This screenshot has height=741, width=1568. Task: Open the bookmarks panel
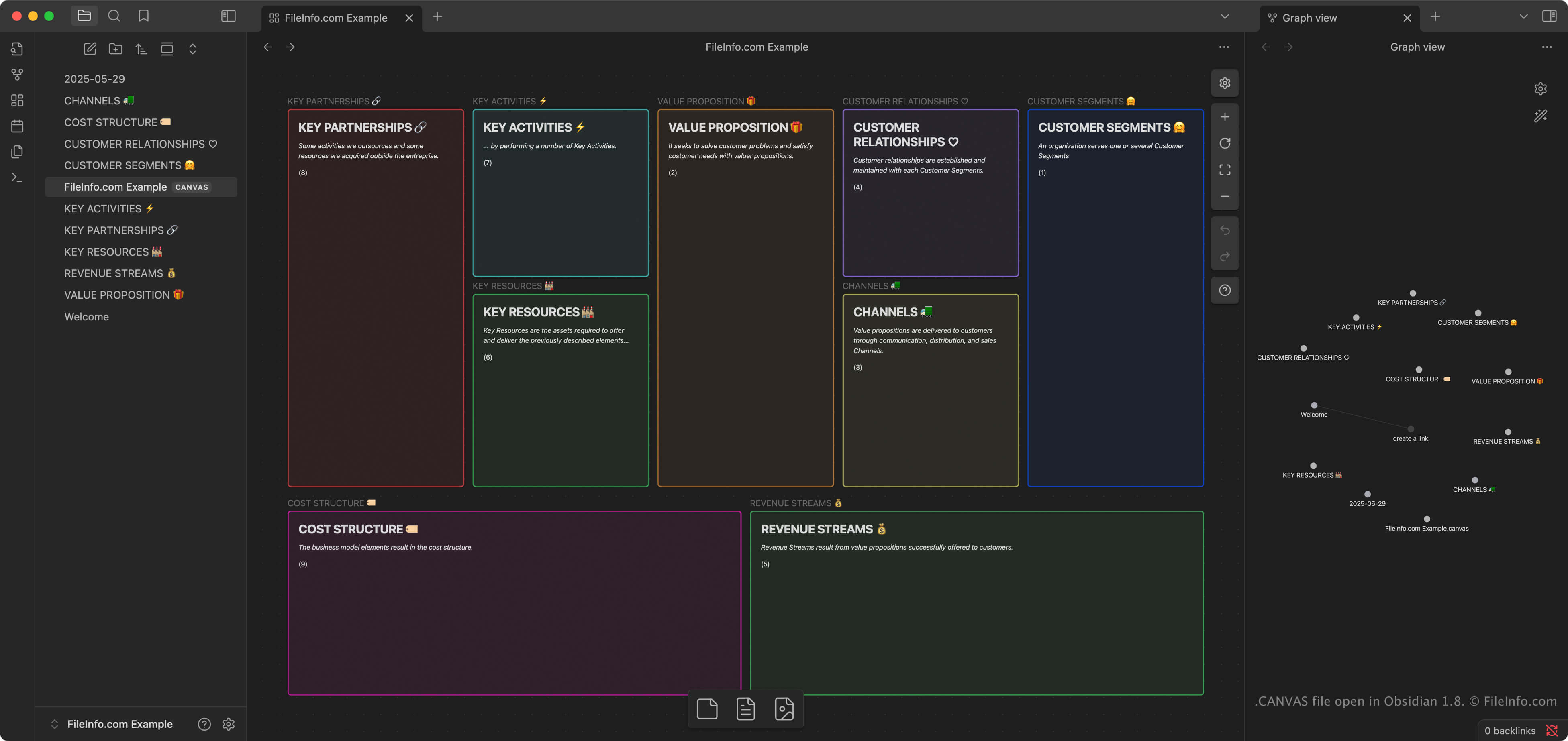point(144,16)
